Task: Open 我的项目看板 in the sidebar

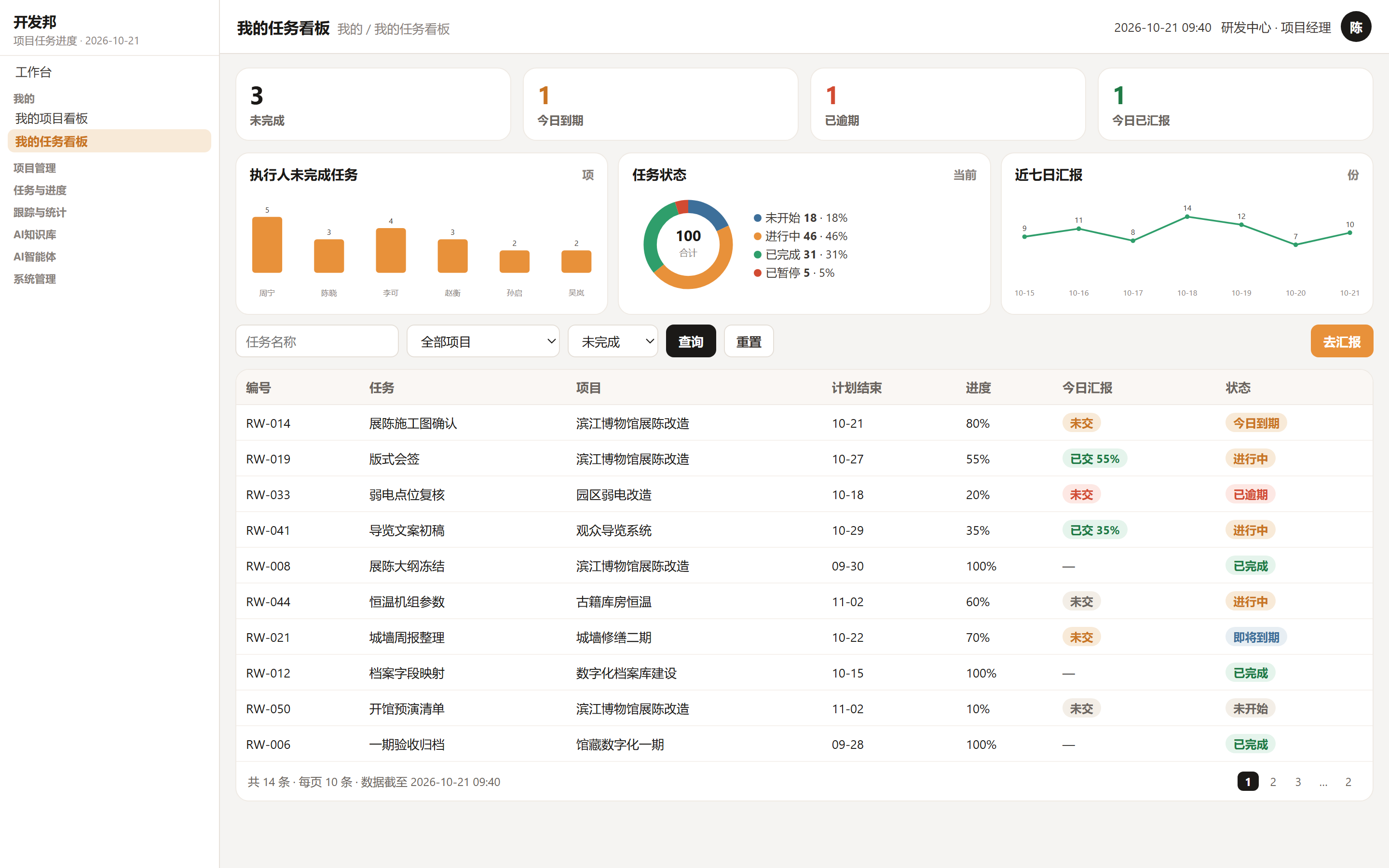Action: pyautogui.click(x=109, y=118)
